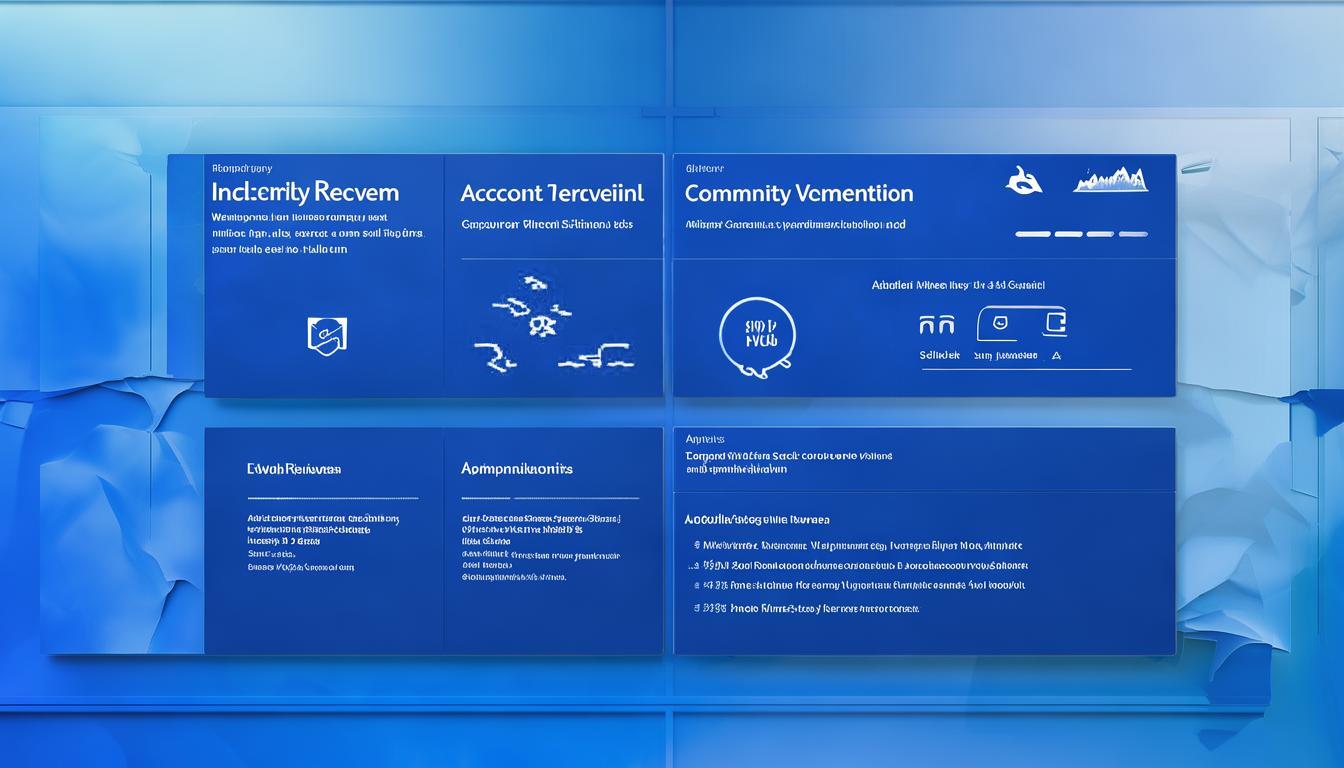The width and height of the screenshot is (1344, 768).
Task: Open the Commnity Vemention heading
Action: pyautogui.click(x=798, y=193)
